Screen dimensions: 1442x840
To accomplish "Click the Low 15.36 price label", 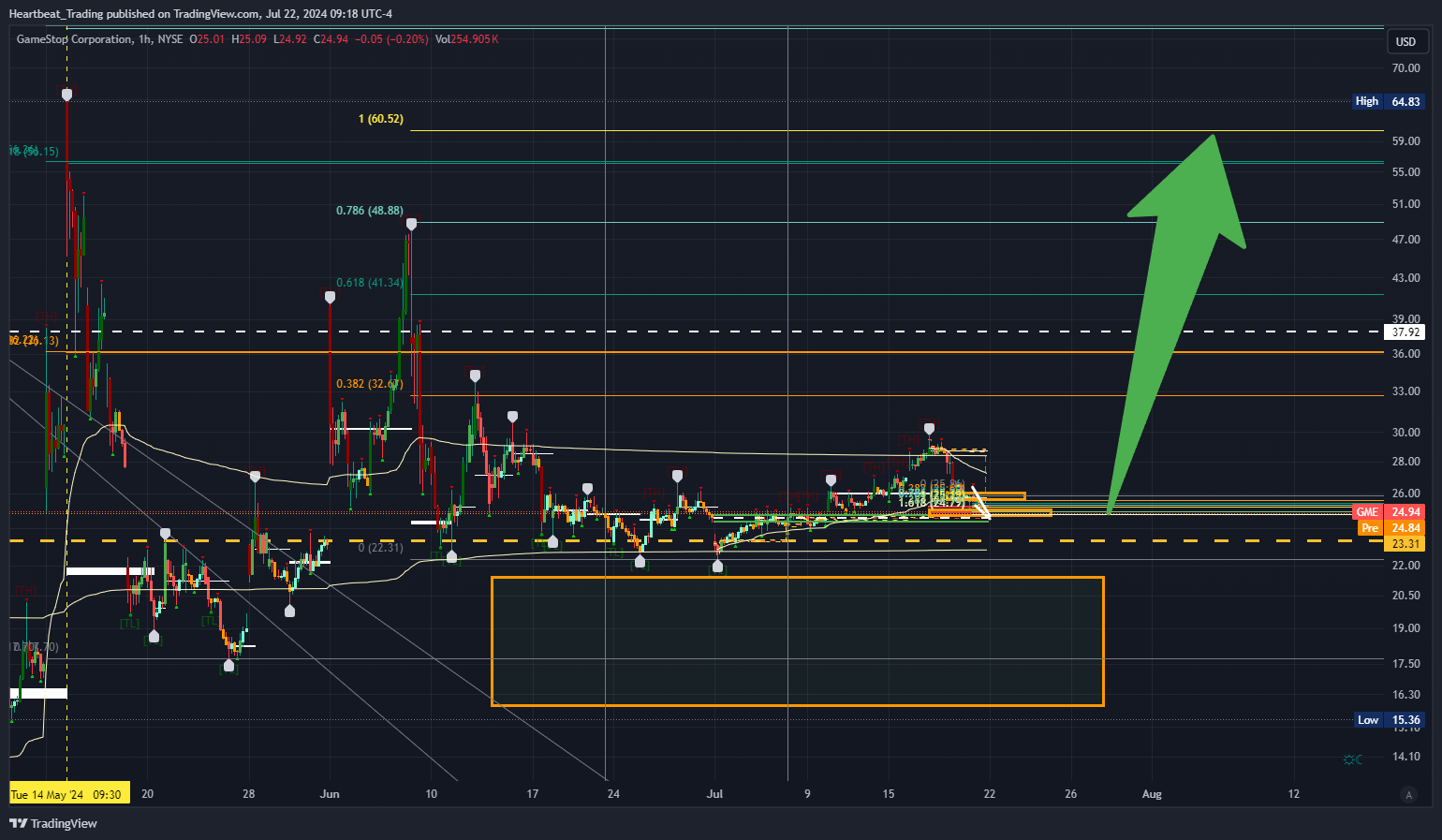I will 1390,720.
